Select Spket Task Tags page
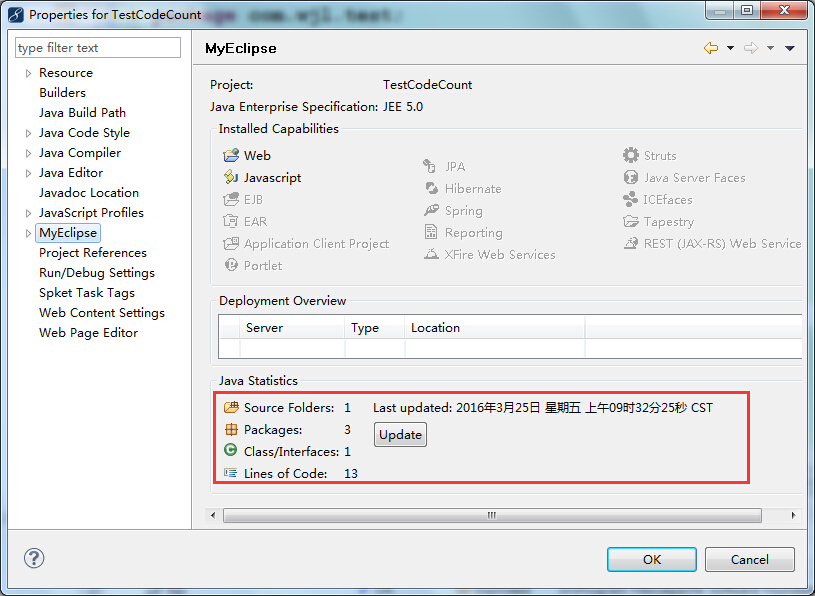Screen dimensions: 815x596 click(x=87, y=293)
